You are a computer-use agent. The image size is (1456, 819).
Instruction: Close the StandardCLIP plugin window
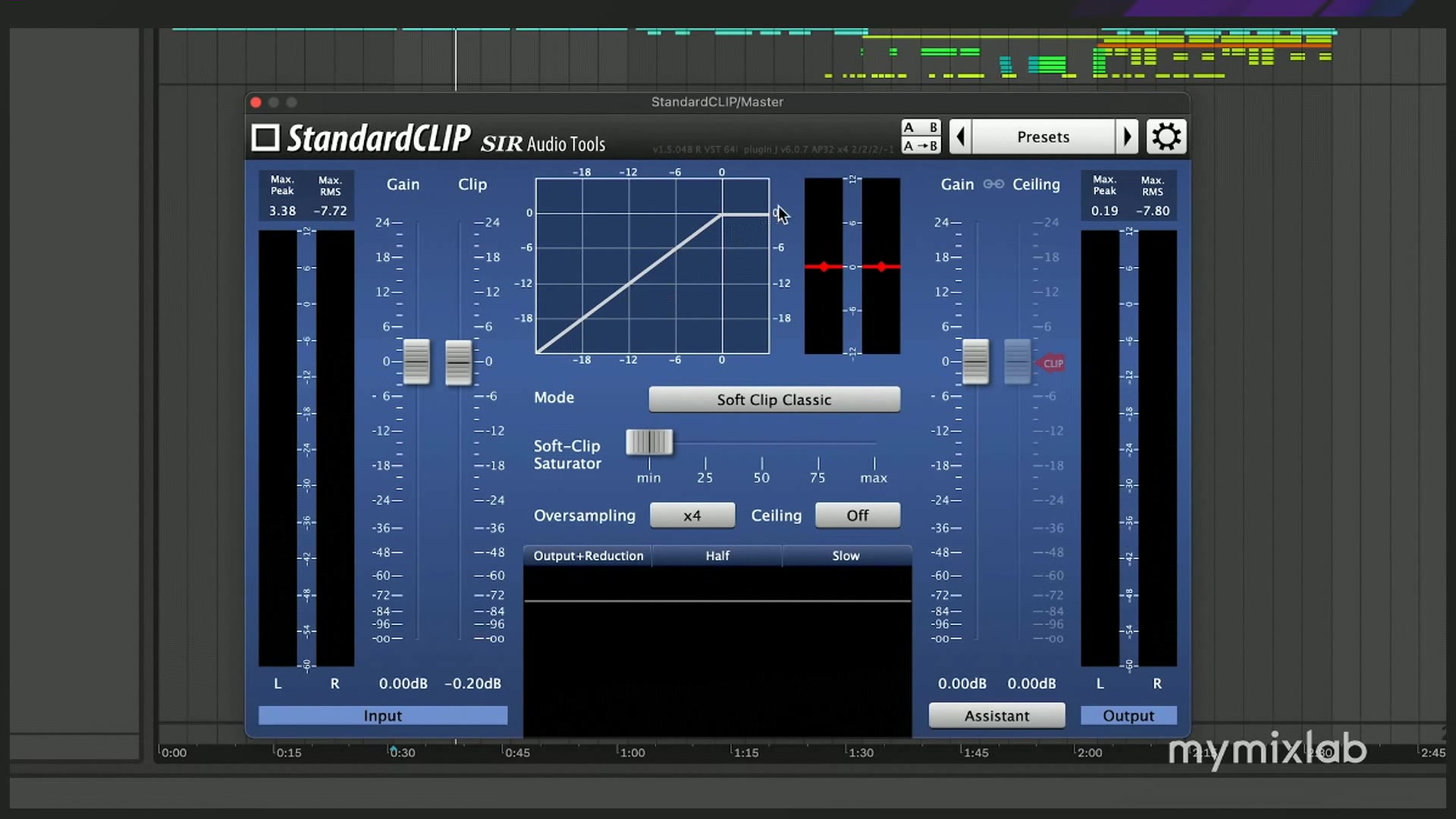tap(256, 102)
